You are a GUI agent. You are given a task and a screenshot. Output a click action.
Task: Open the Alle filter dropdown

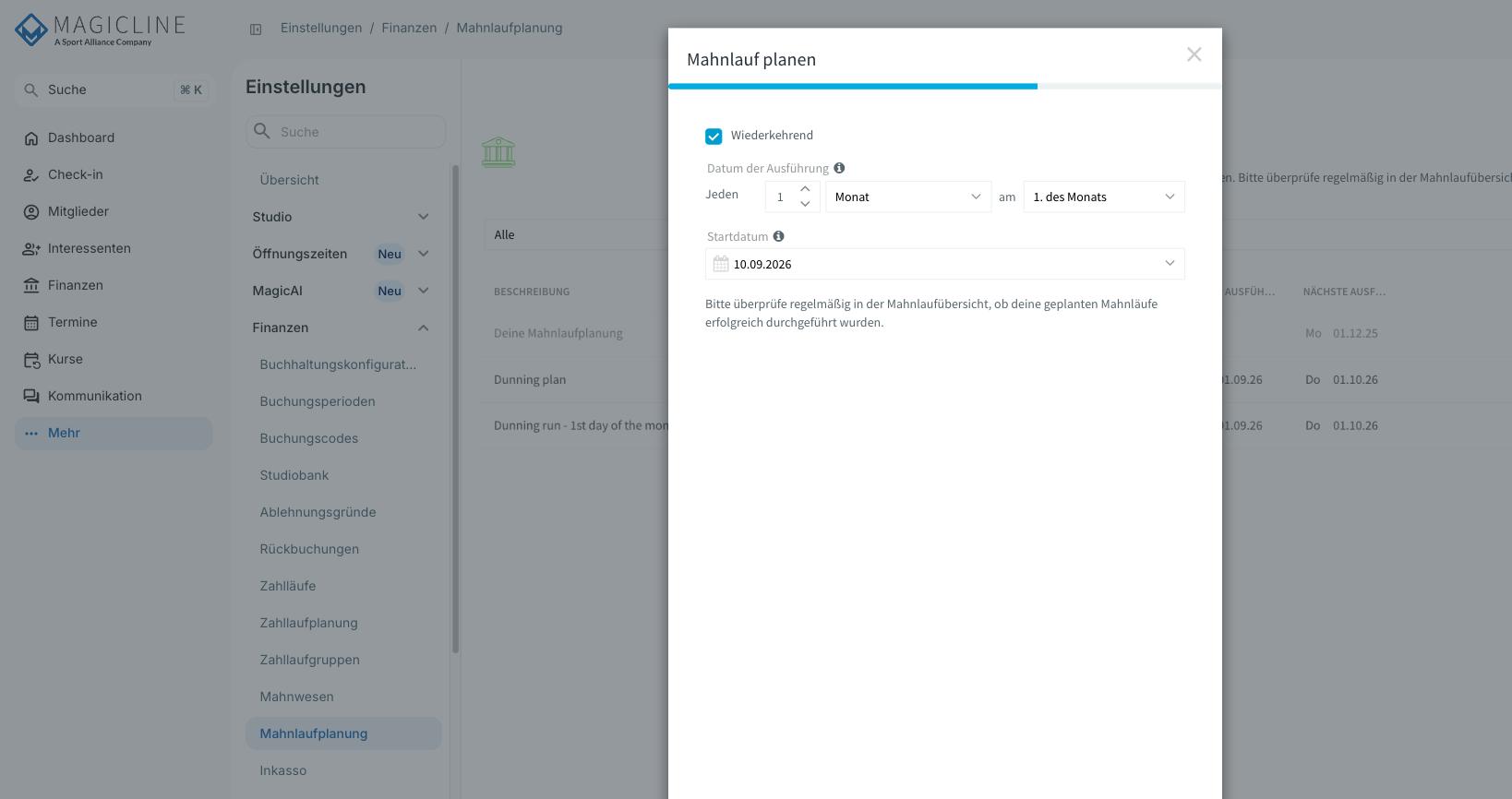pyautogui.click(x=576, y=234)
